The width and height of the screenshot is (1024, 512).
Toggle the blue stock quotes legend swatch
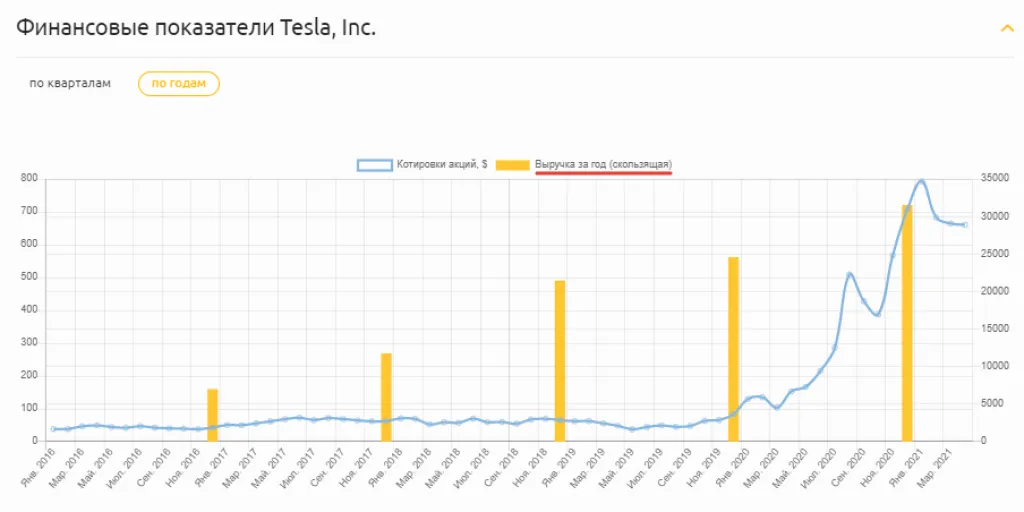375,164
